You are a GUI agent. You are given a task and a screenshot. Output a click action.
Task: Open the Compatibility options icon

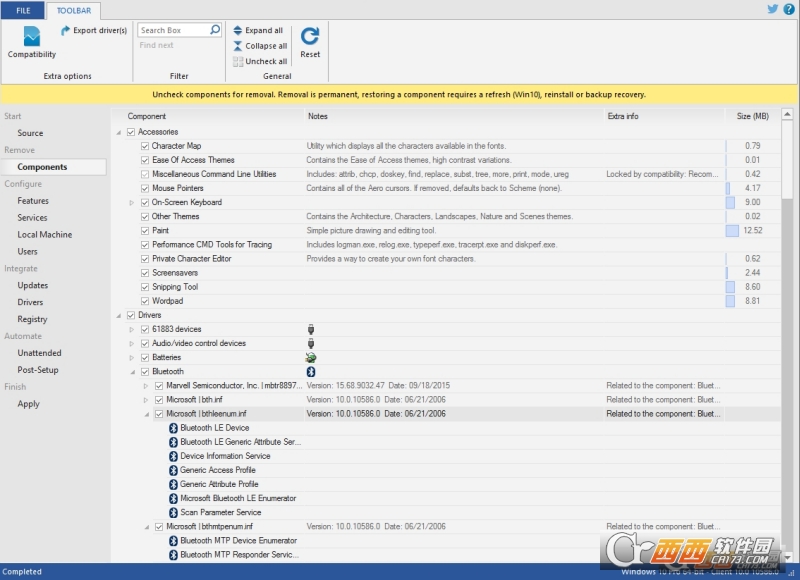point(32,36)
